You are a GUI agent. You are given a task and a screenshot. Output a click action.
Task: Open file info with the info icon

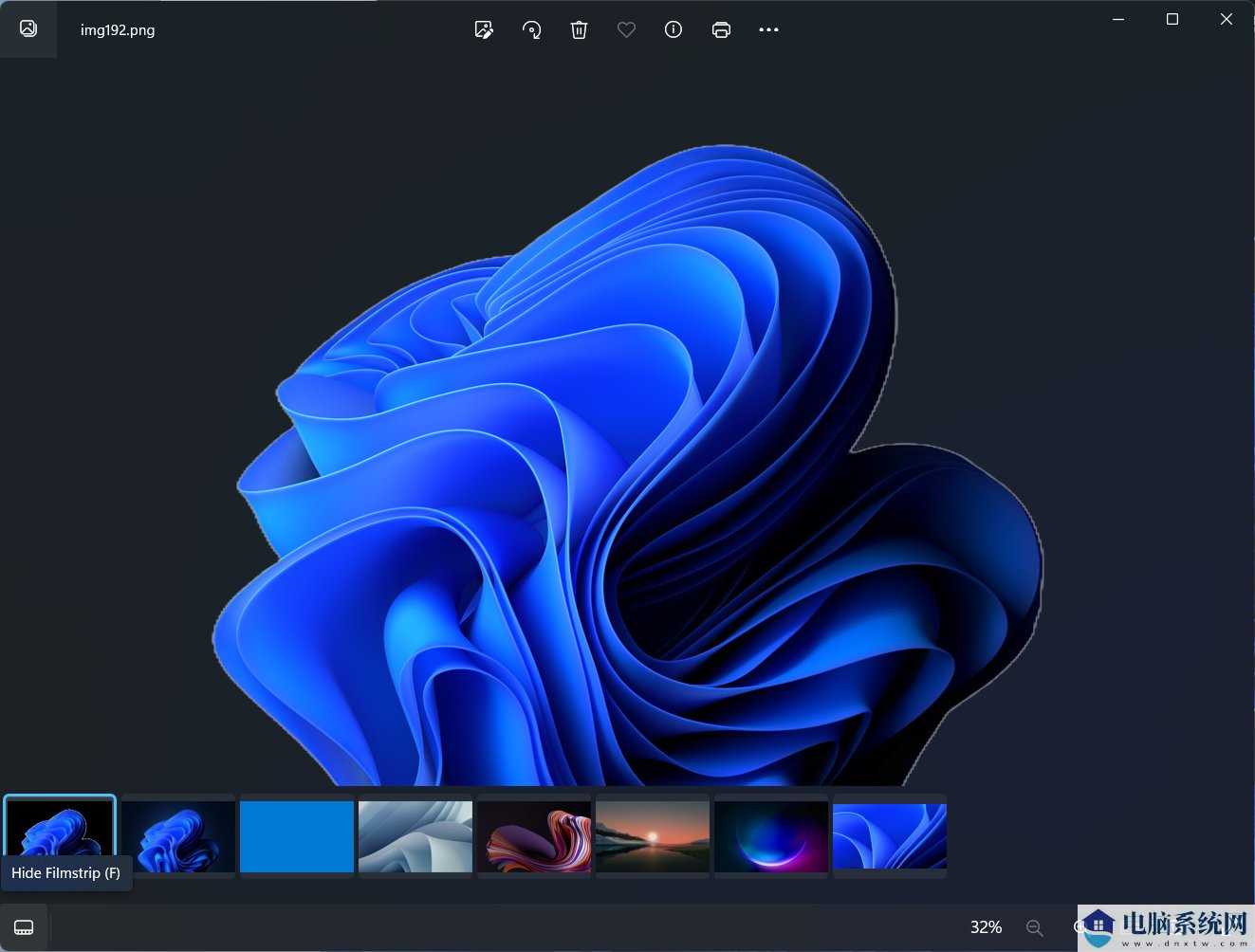674,29
